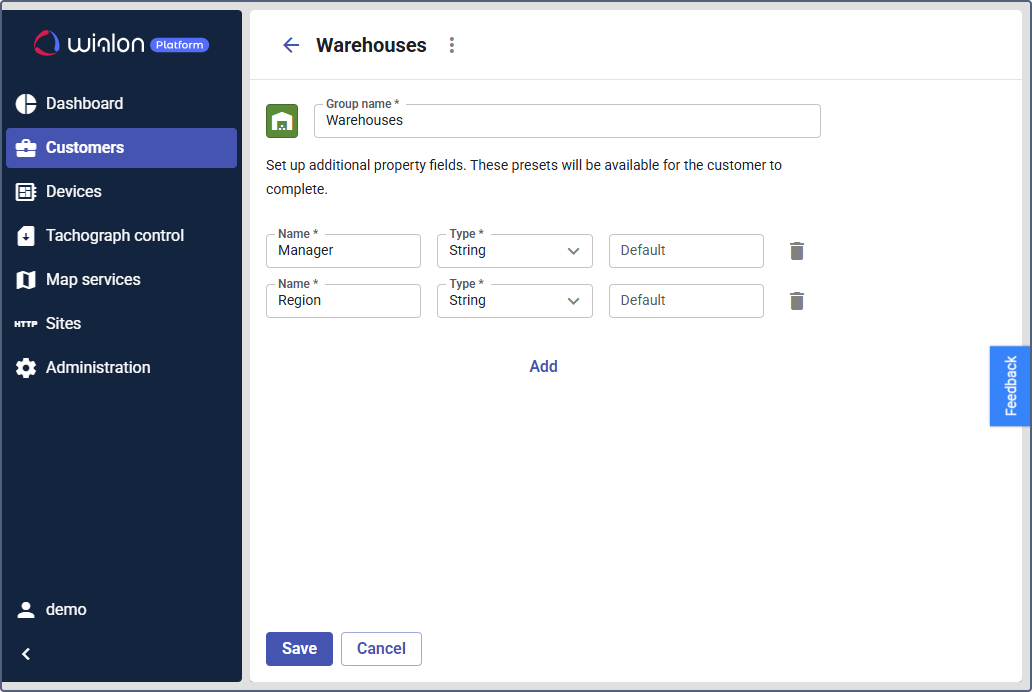Navigate to Map services
The height and width of the screenshot is (692, 1032).
point(93,280)
